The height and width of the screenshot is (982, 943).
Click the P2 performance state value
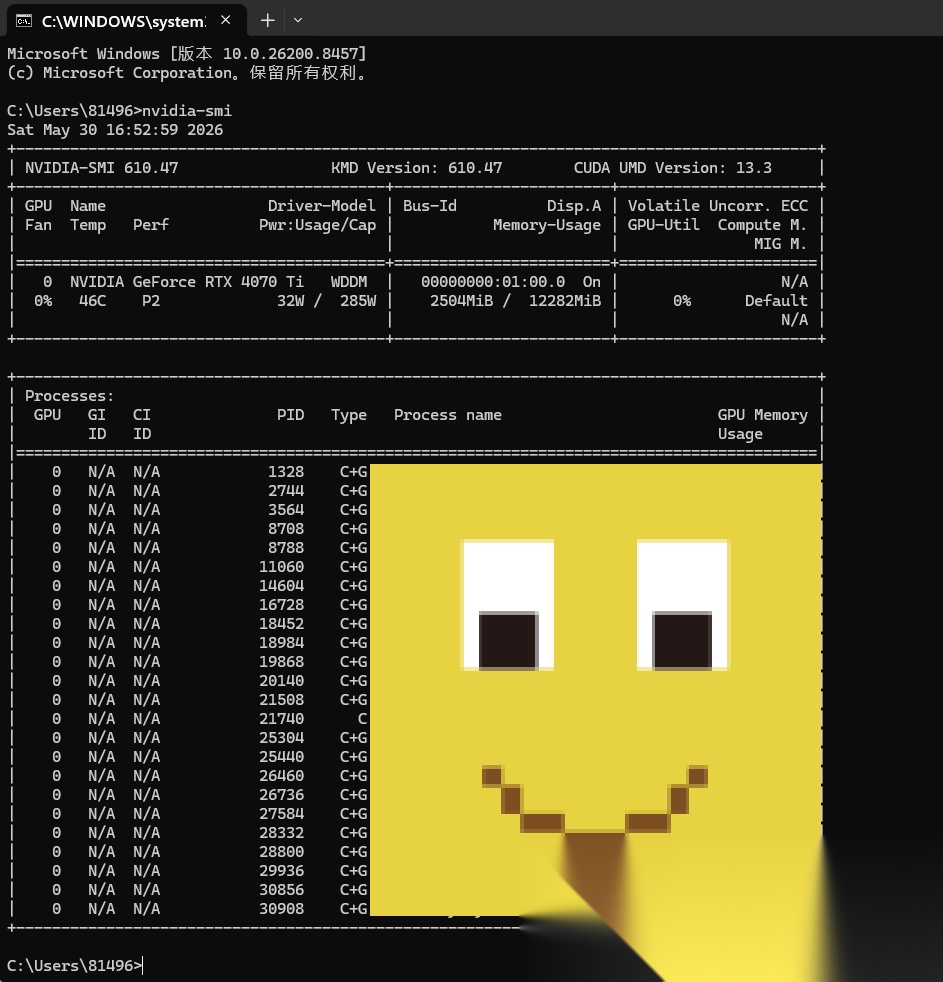150,301
